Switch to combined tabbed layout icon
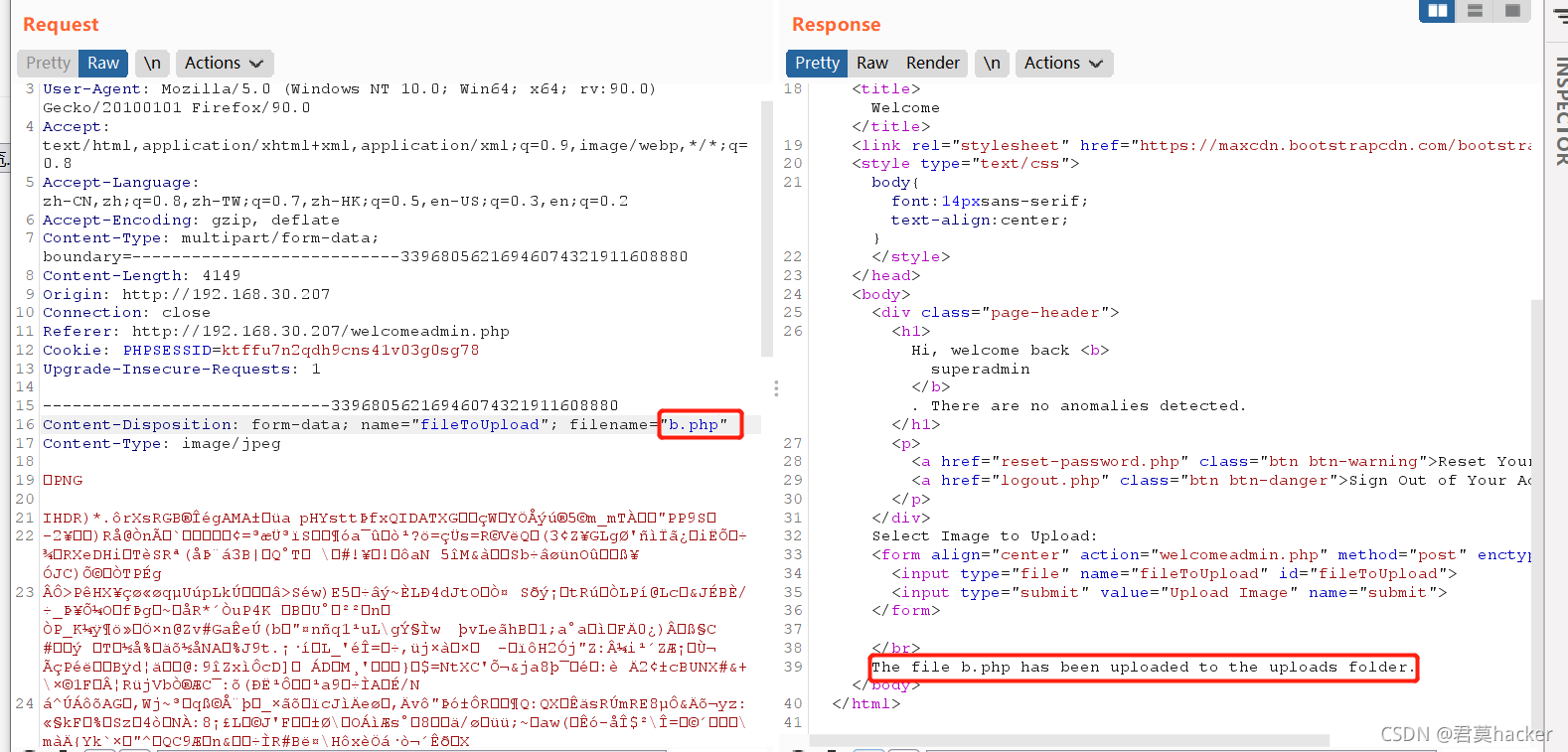The image size is (1568, 752). [x=1512, y=11]
